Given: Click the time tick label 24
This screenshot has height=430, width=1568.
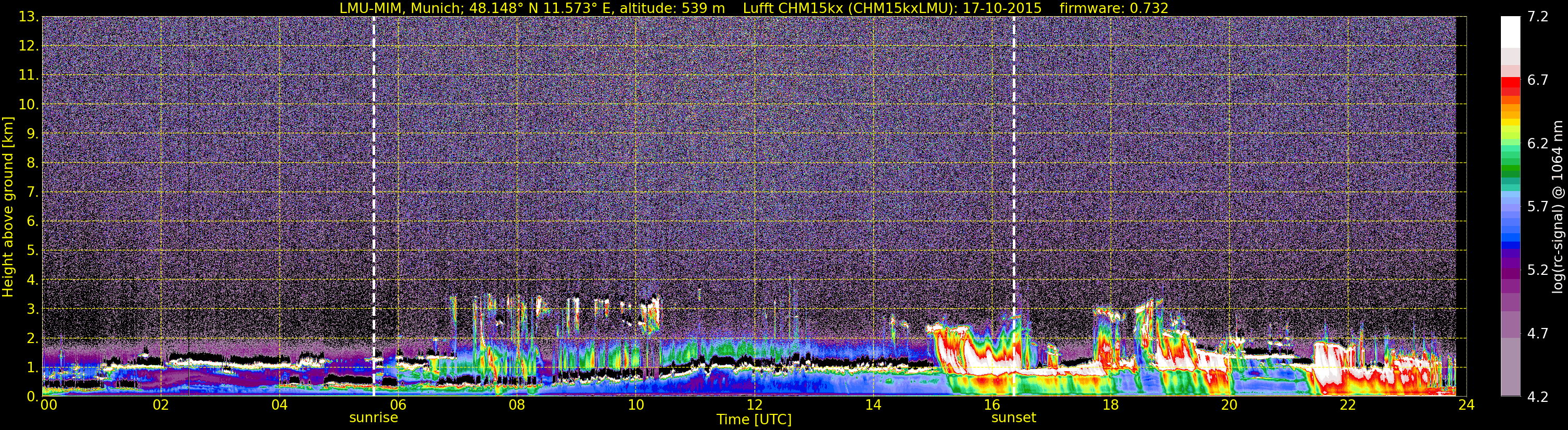Looking at the screenshot, I should pyautogui.click(x=1467, y=405).
